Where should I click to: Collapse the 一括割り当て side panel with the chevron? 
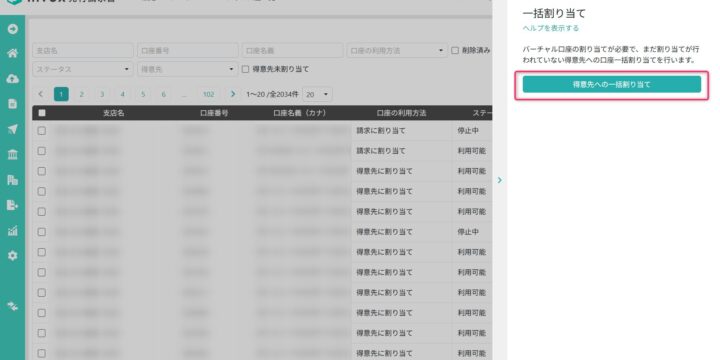click(x=500, y=180)
